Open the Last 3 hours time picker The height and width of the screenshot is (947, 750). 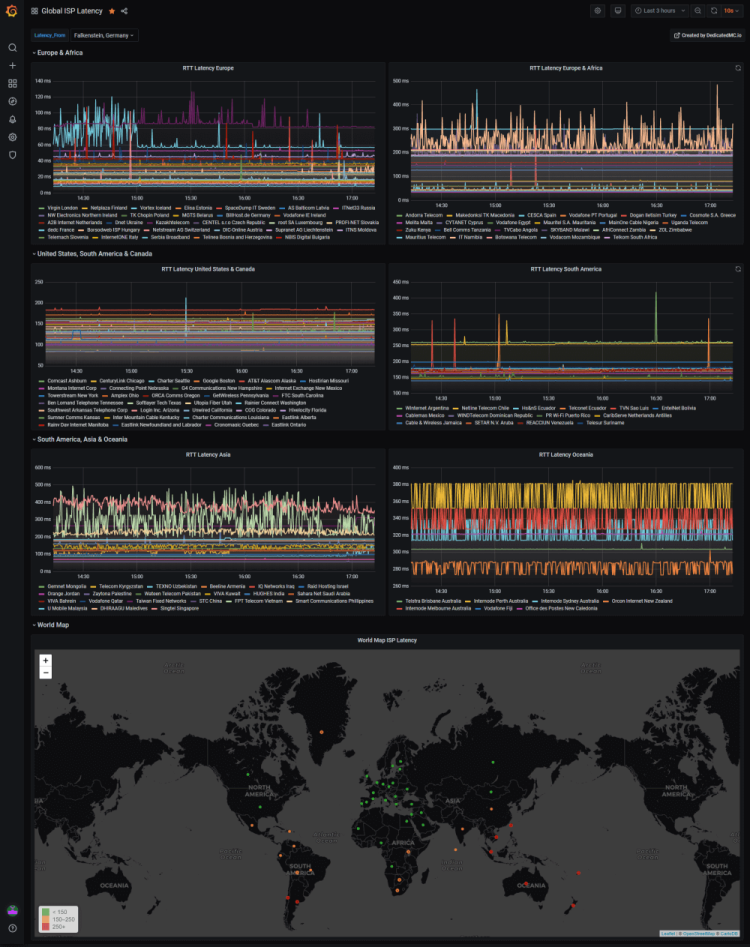pos(660,11)
